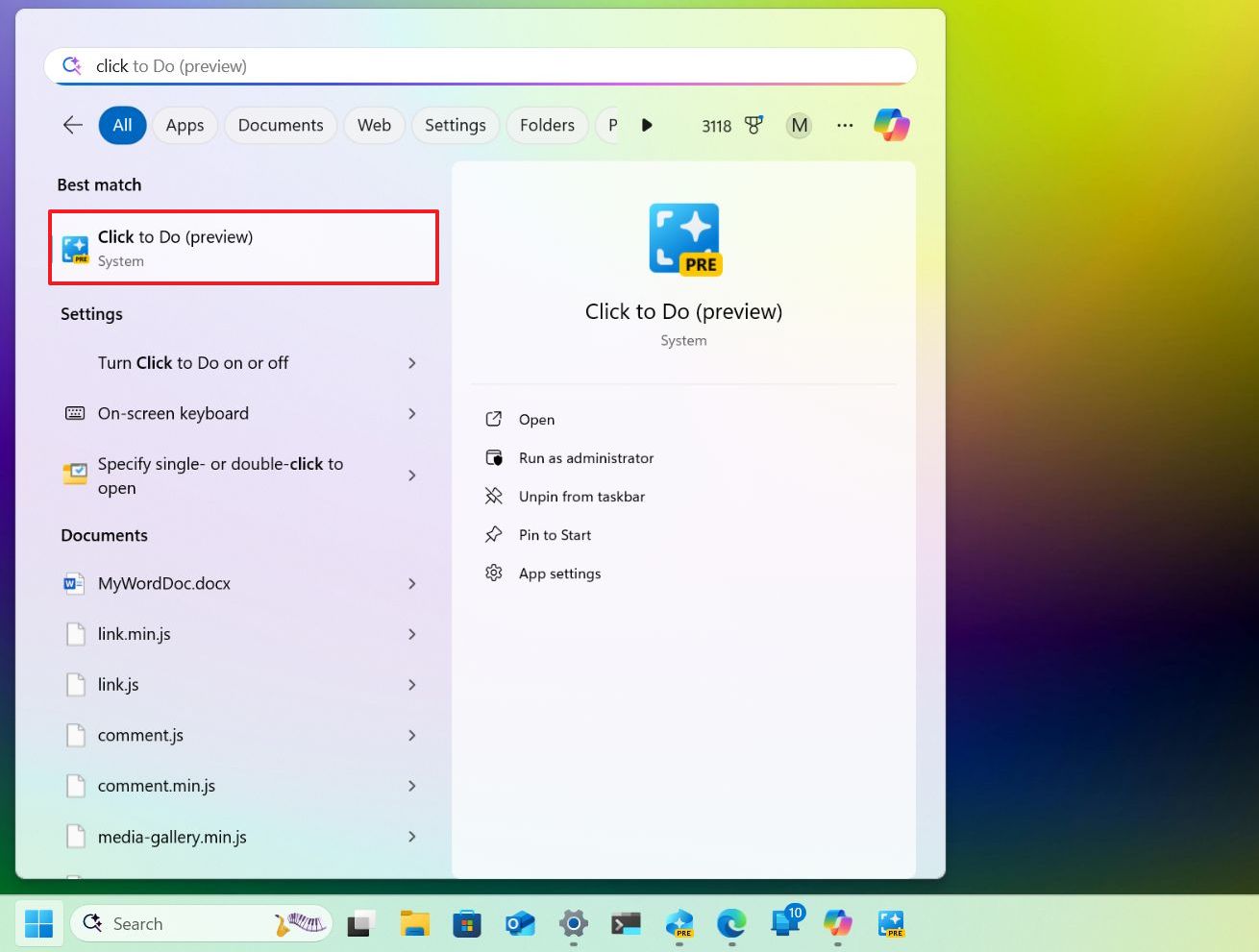Launch Click to Do from the taskbar
The image size is (1259, 952).
click(x=890, y=923)
